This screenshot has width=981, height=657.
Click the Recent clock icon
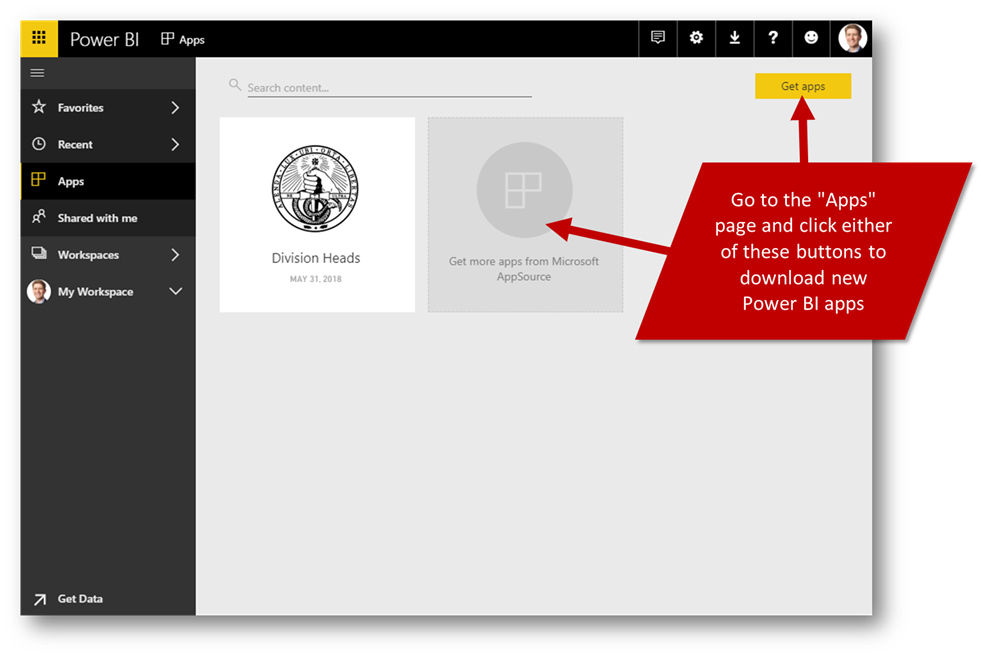point(39,144)
